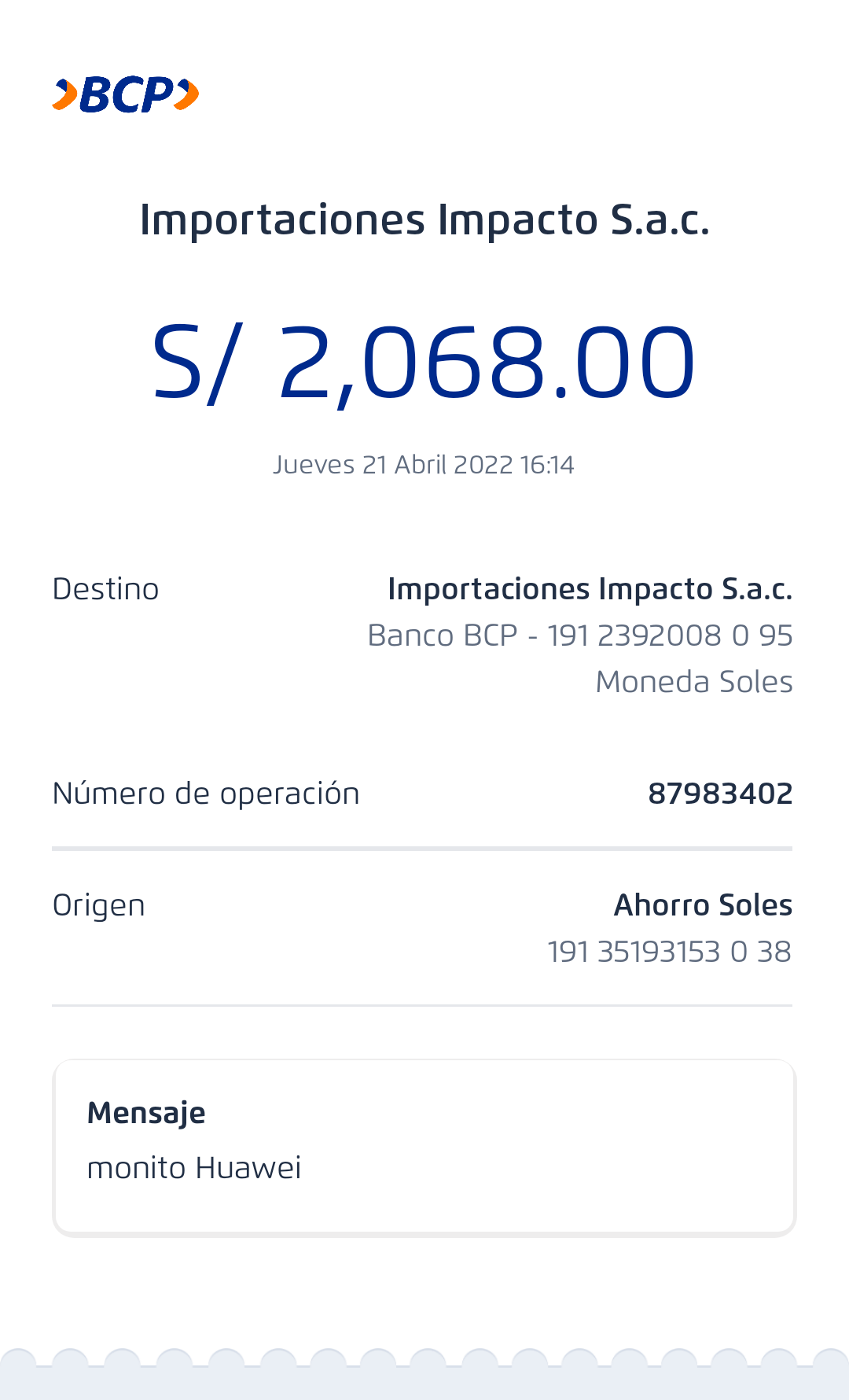Viewport: 849px width, 1400px height.
Task: Click the divider line below Origen section
Action: click(x=422, y=1005)
